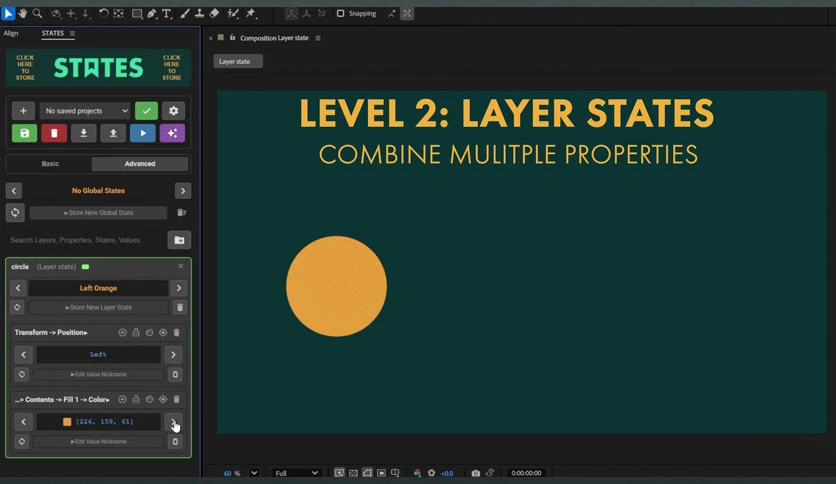Switch to the Basic tab
Viewport: 836px width, 484px height.
click(50, 164)
